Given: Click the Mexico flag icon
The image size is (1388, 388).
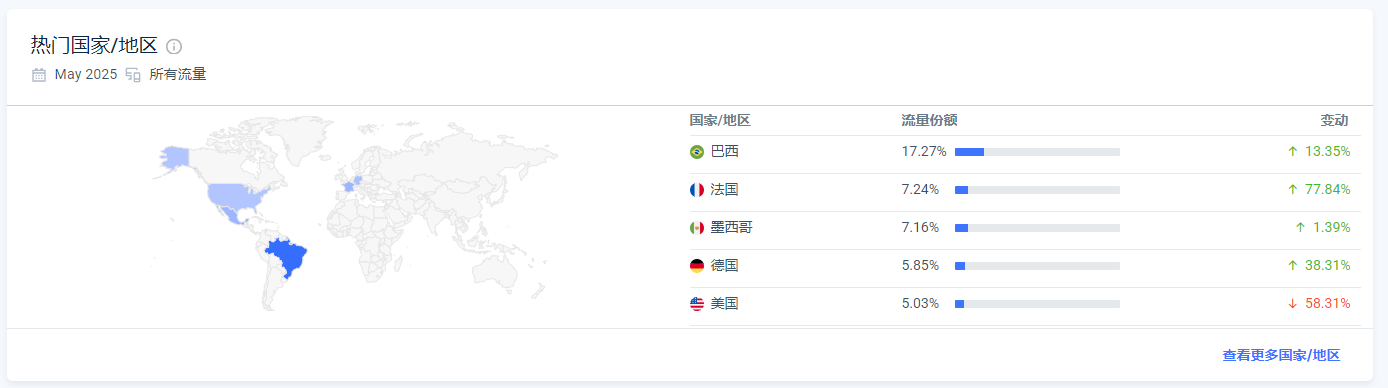Looking at the screenshot, I should [x=697, y=228].
